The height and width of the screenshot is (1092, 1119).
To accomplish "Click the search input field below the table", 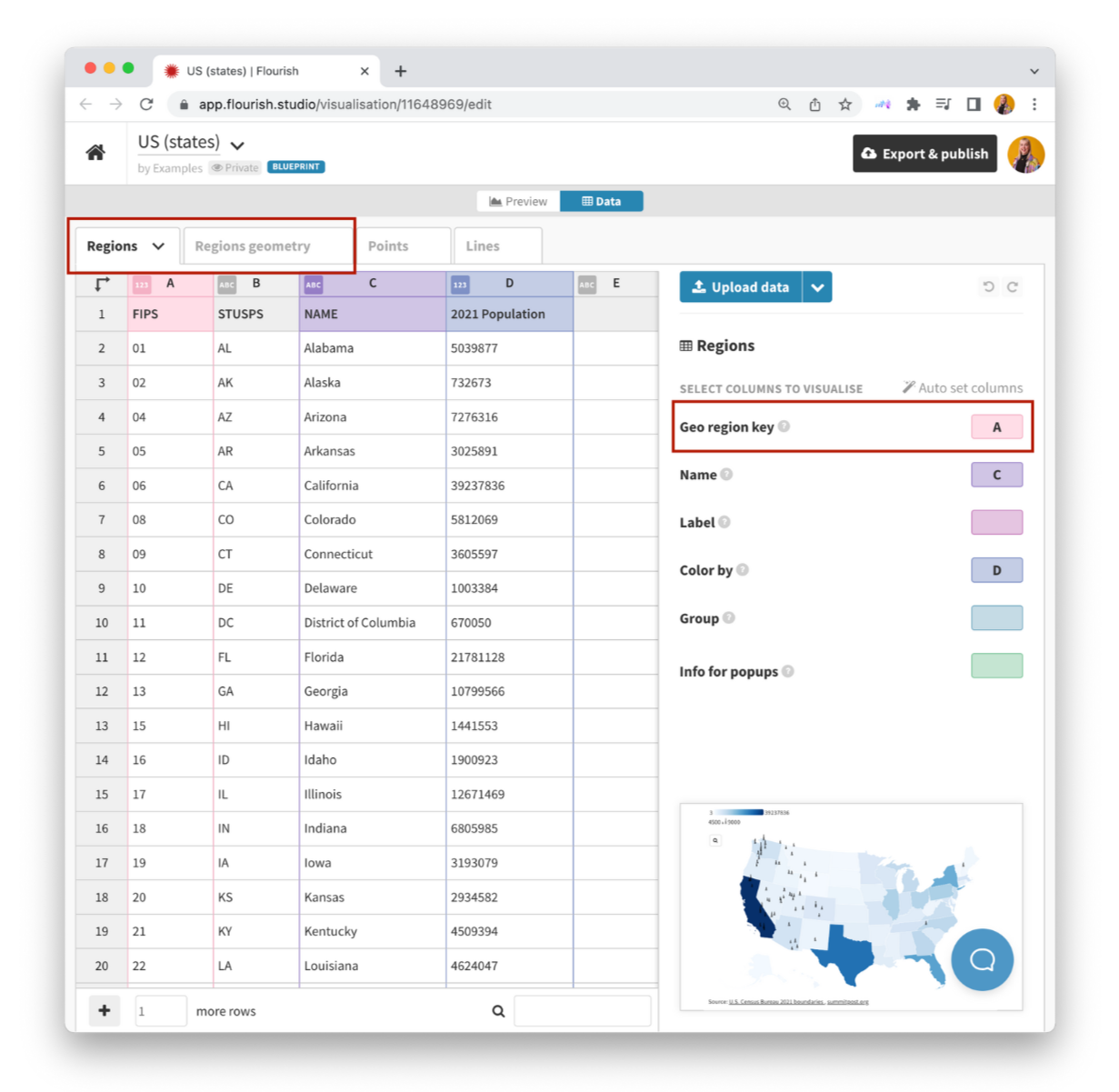I will click(x=583, y=1010).
